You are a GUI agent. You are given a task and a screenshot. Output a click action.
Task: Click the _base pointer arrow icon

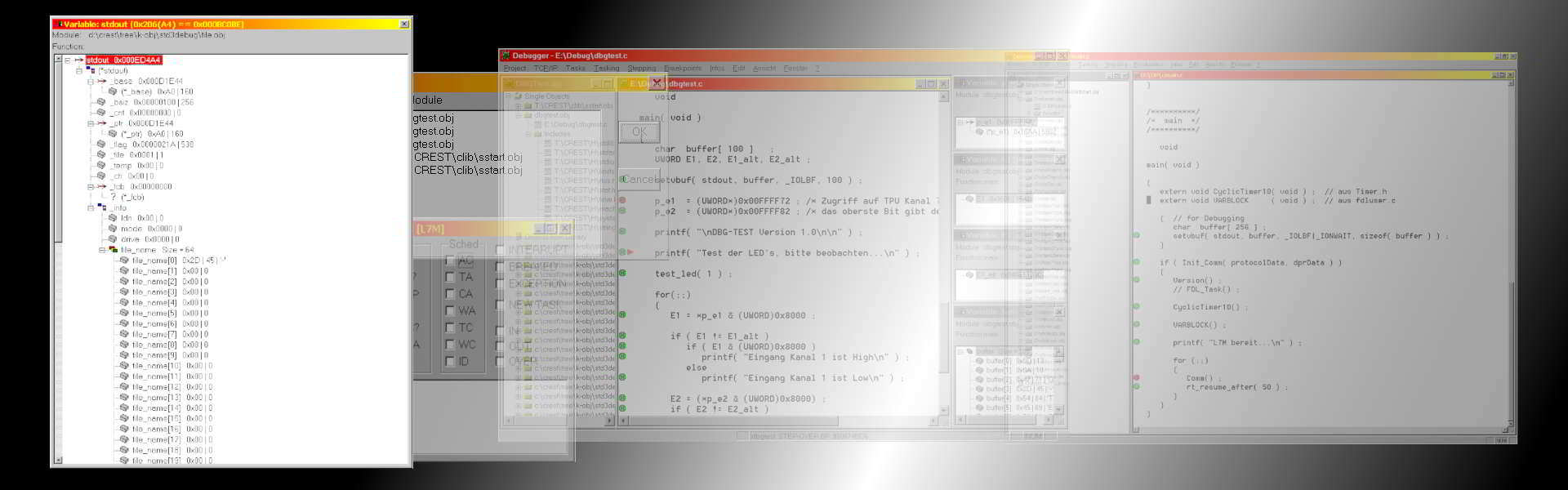tap(101, 82)
